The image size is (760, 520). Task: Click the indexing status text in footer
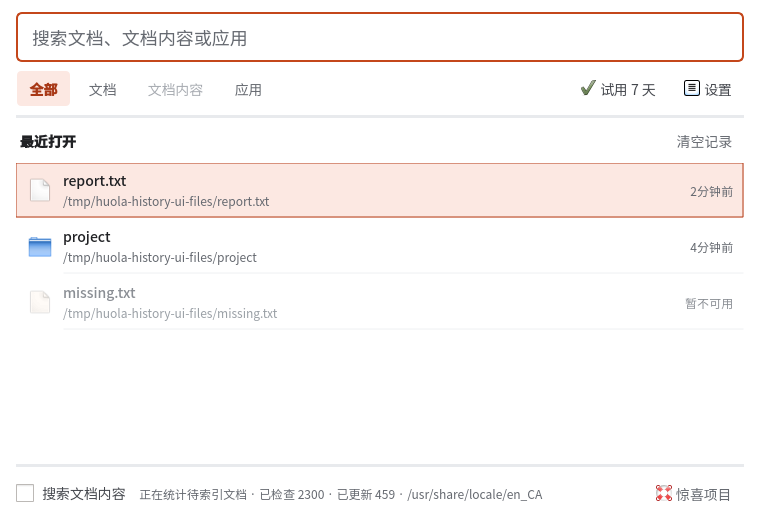pos(341,495)
